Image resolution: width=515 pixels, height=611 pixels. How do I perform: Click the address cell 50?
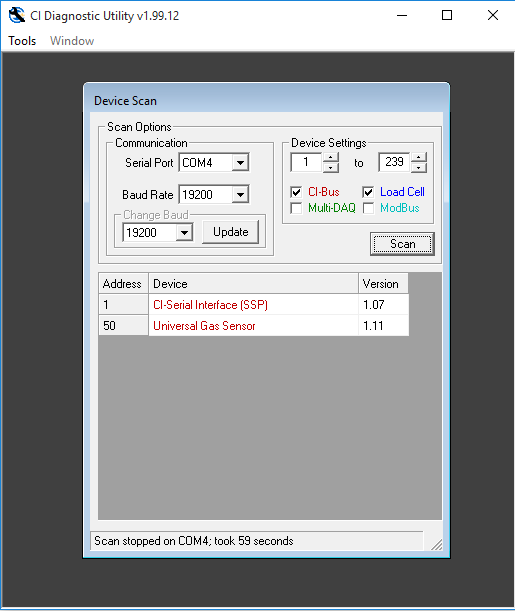click(x=123, y=325)
